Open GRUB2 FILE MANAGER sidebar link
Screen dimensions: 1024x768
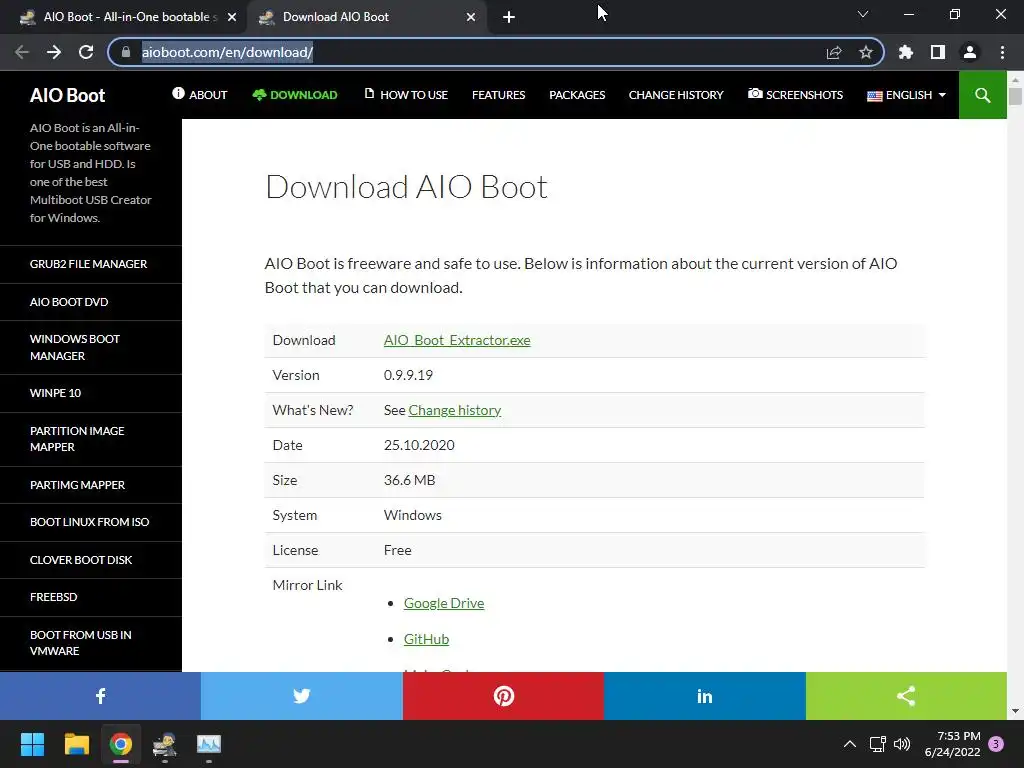[x=88, y=264]
